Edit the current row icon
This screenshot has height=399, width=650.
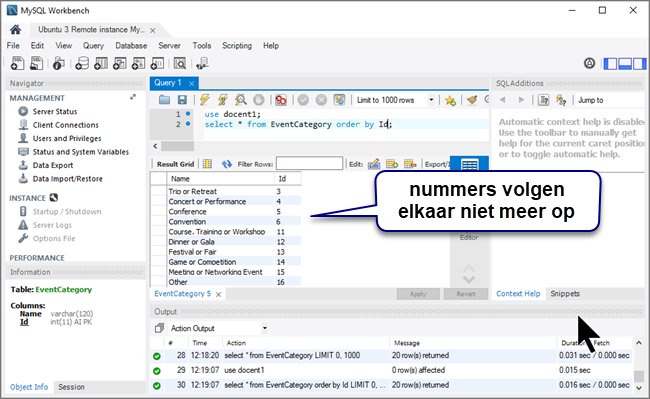[x=374, y=164]
